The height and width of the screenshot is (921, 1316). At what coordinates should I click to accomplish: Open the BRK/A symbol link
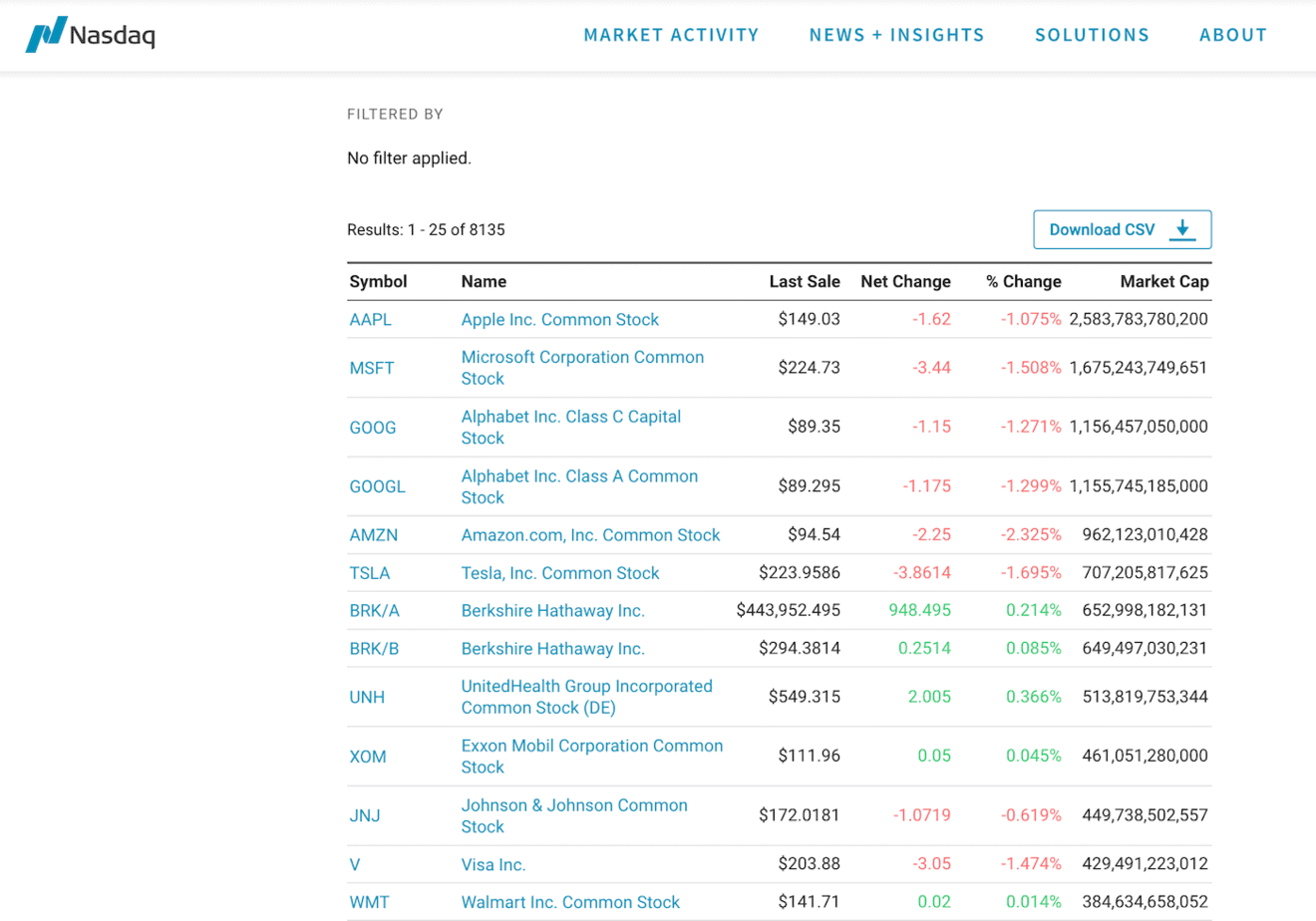click(x=374, y=611)
